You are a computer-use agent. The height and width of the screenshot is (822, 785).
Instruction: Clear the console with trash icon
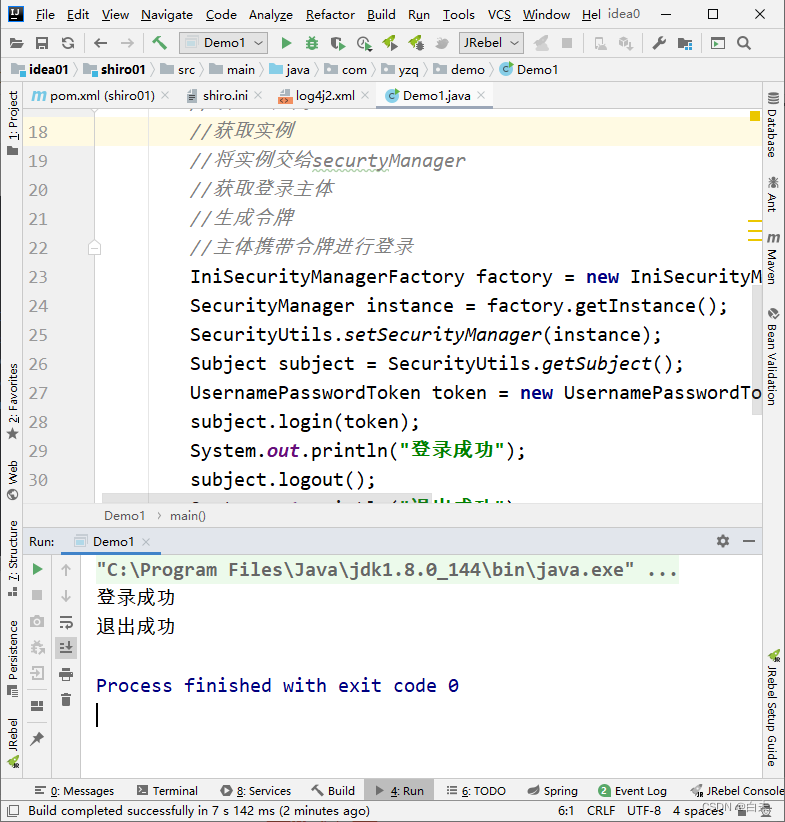click(66, 700)
